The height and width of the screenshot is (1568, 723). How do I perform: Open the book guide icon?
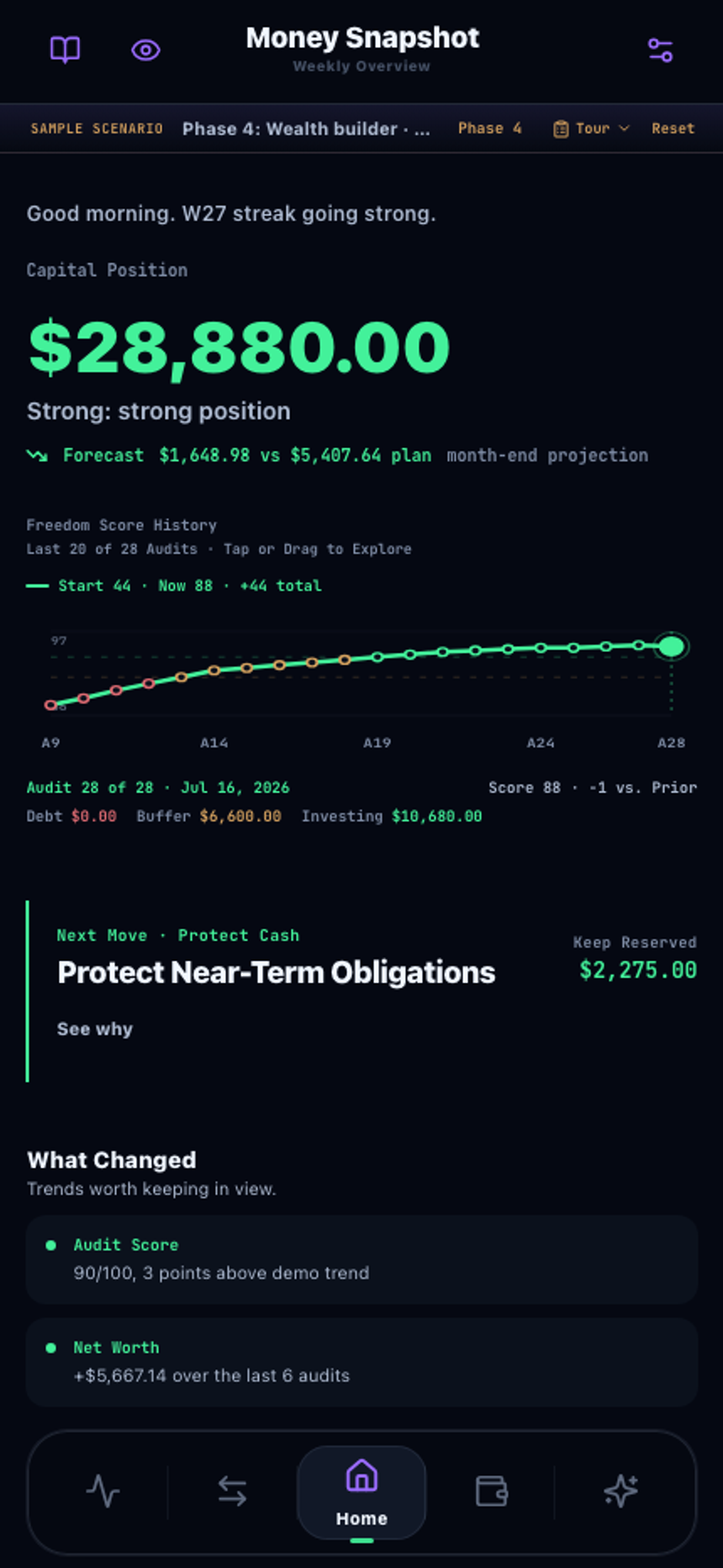pos(65,50)
